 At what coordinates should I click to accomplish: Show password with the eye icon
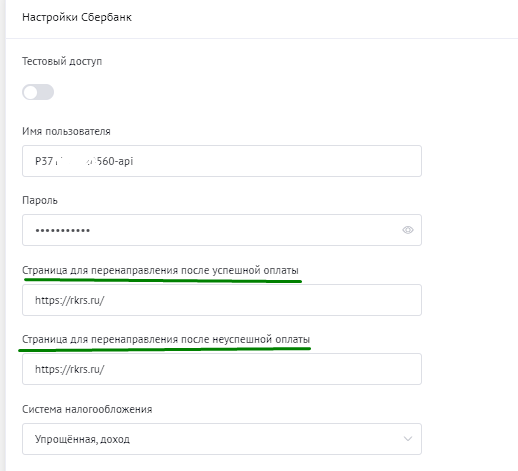(x=408, y=230)
